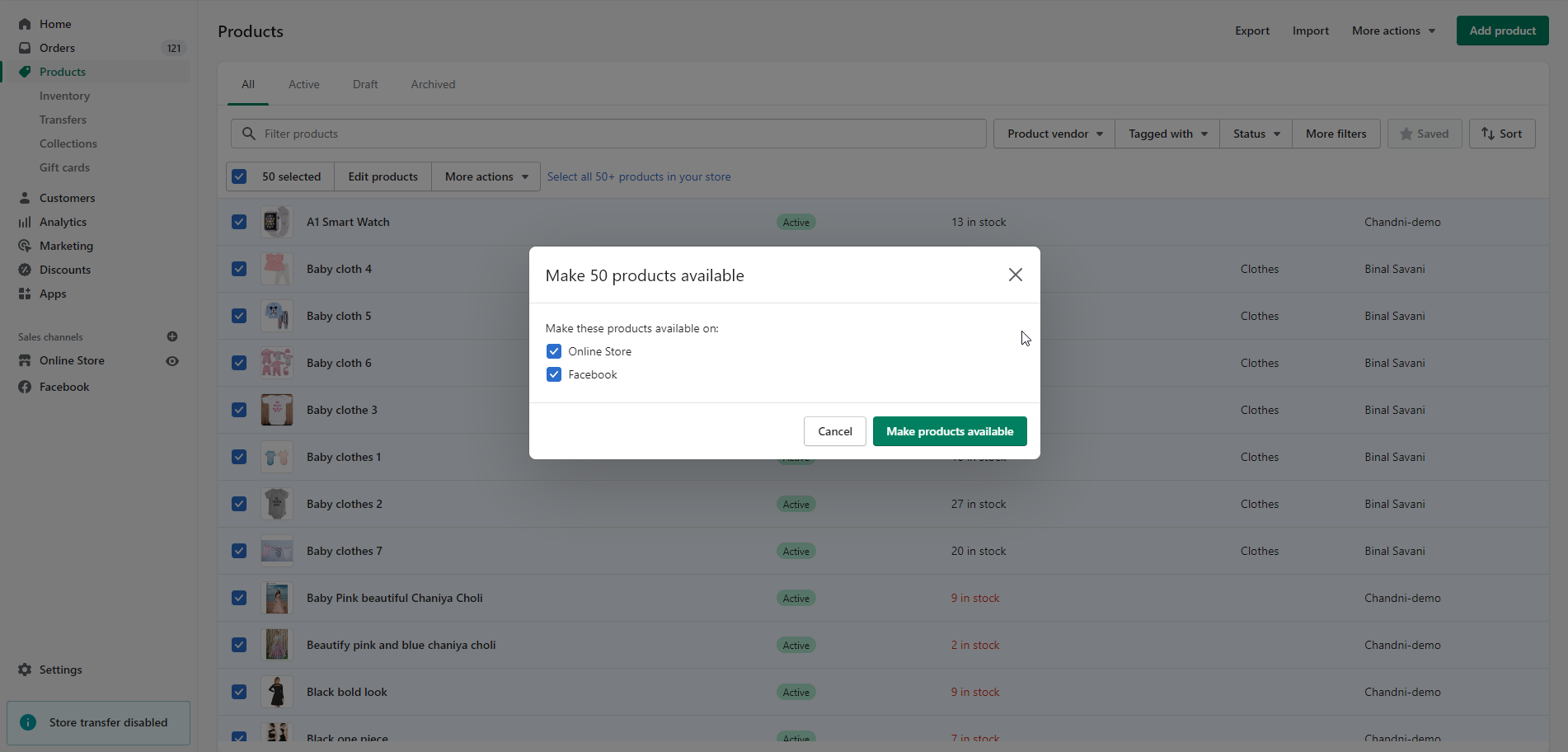The width and height of the screenshot is (1568, 752).
Task: Click Make products available button
Action: pyautogui.click(x=950, y=431)
